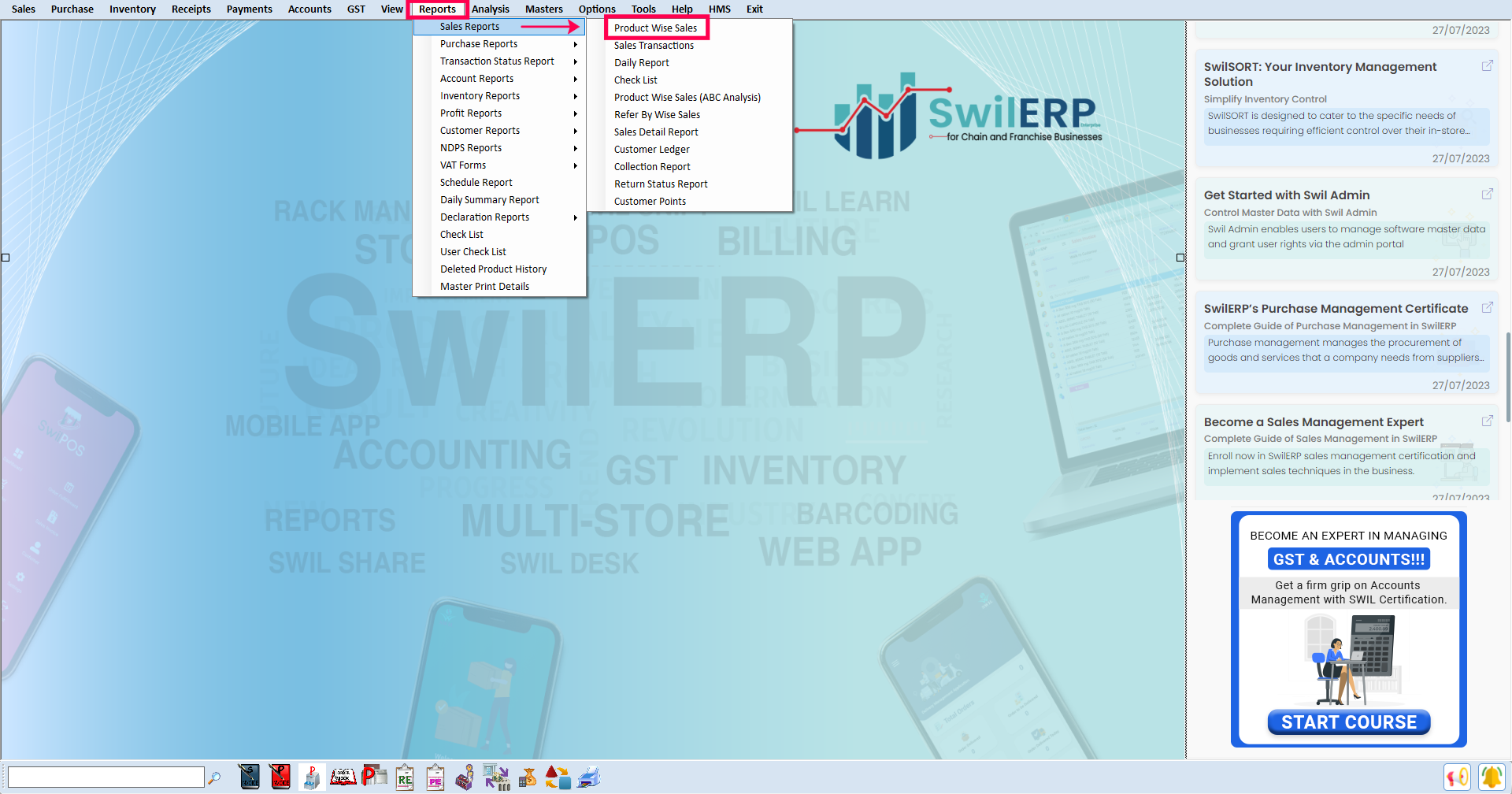The height and width of the screenshot is (794, 1512).
Task: Open the Tools menu
Action: pyautogui.click(x=643, y=9)
